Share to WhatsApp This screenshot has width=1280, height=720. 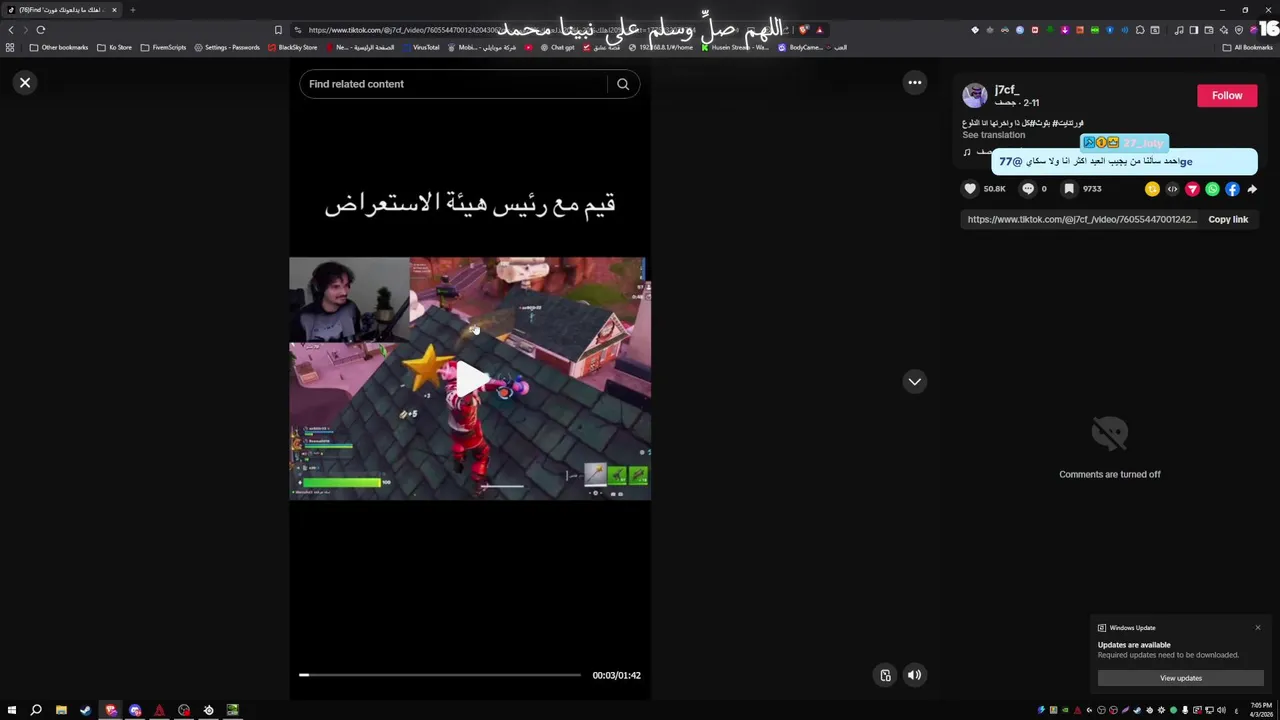1212,189
